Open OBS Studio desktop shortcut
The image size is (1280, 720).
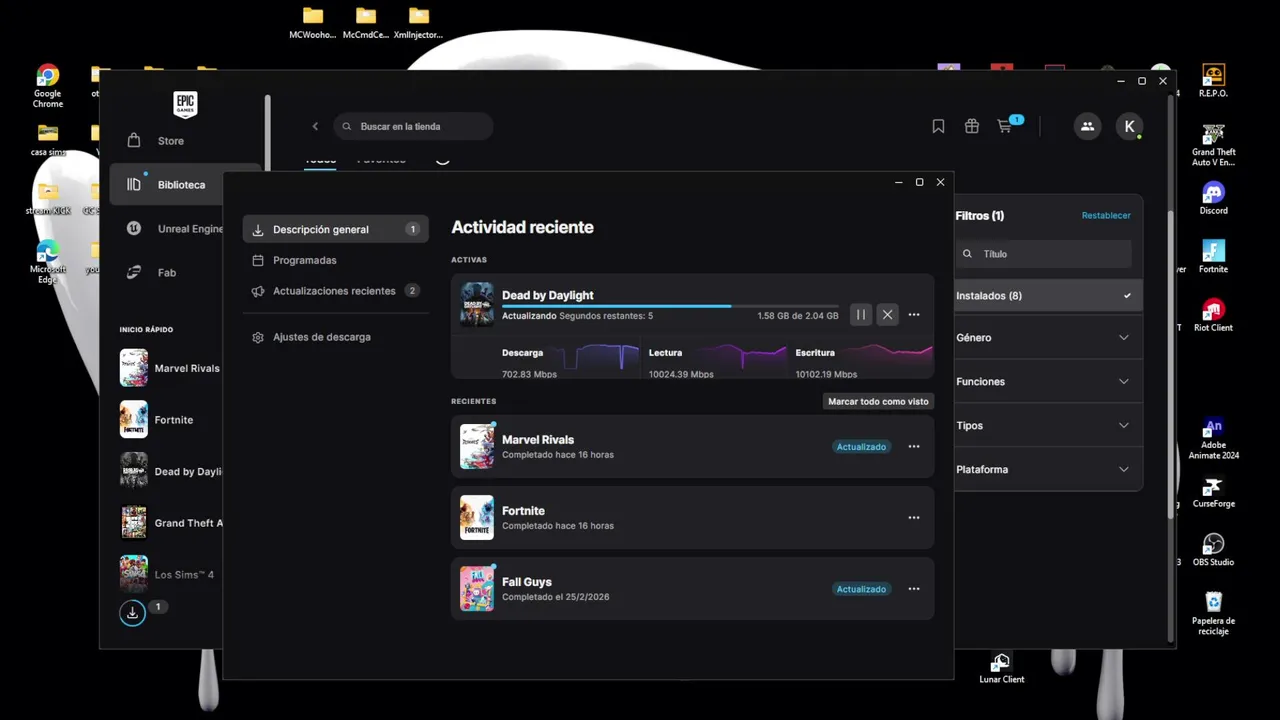1213,550
